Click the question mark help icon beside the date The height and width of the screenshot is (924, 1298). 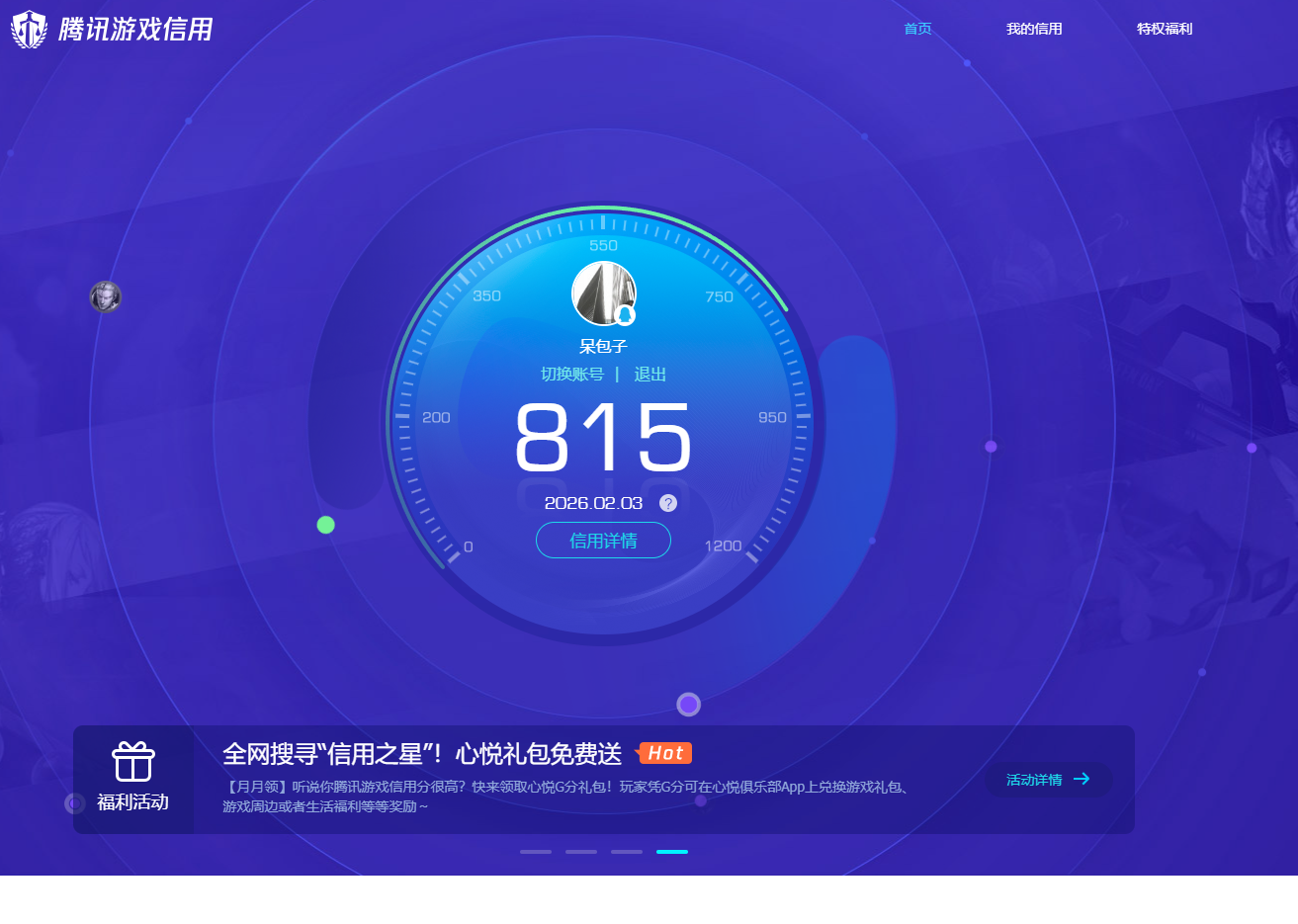pyautogui.click(x=668, y=503)
